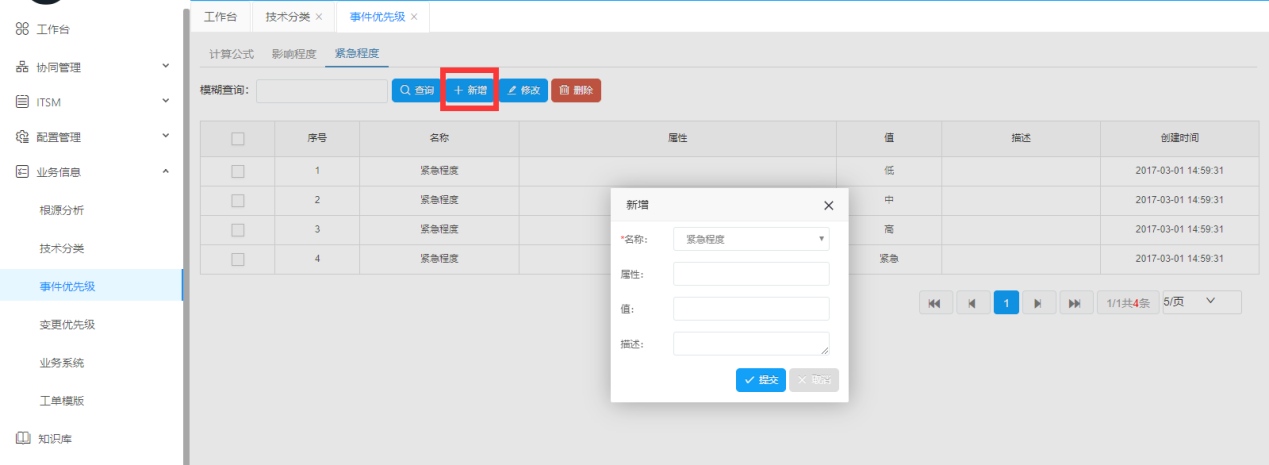The height and width of the screenshot is (465, 1269).
Task: Go to previous page arrow
Action: click(971, 303)
